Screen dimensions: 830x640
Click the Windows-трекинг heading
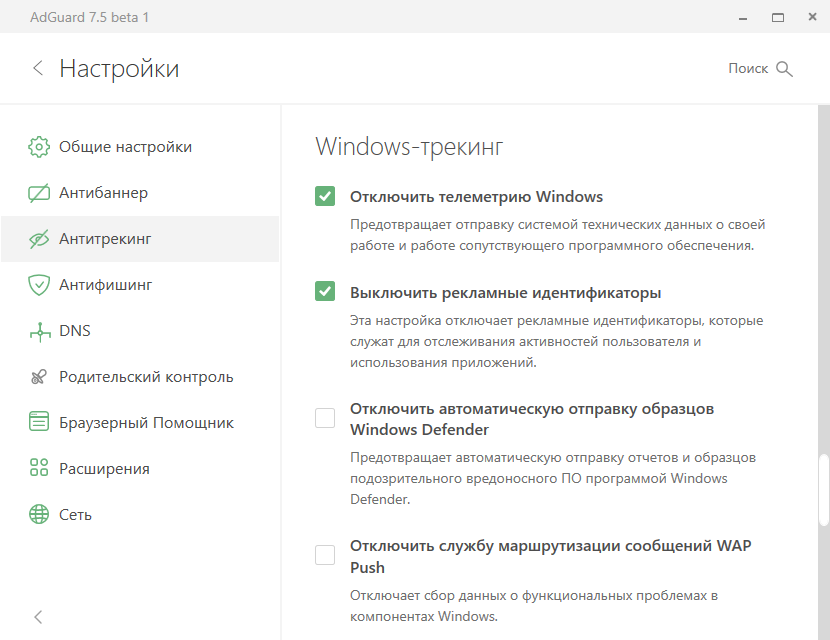point(409,147)
